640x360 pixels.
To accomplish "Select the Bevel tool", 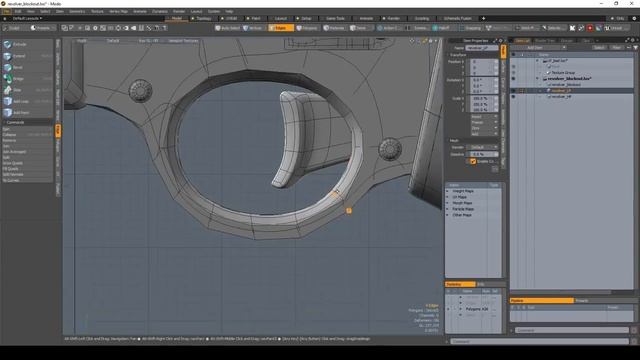I will click(27, 67).
